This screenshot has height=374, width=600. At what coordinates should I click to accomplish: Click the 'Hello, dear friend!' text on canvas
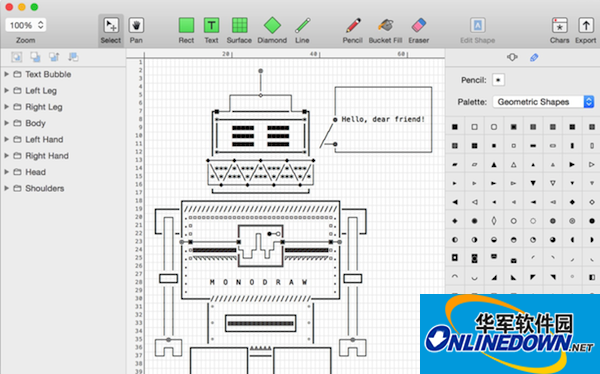pyautogui.click(x=383, y=119)
